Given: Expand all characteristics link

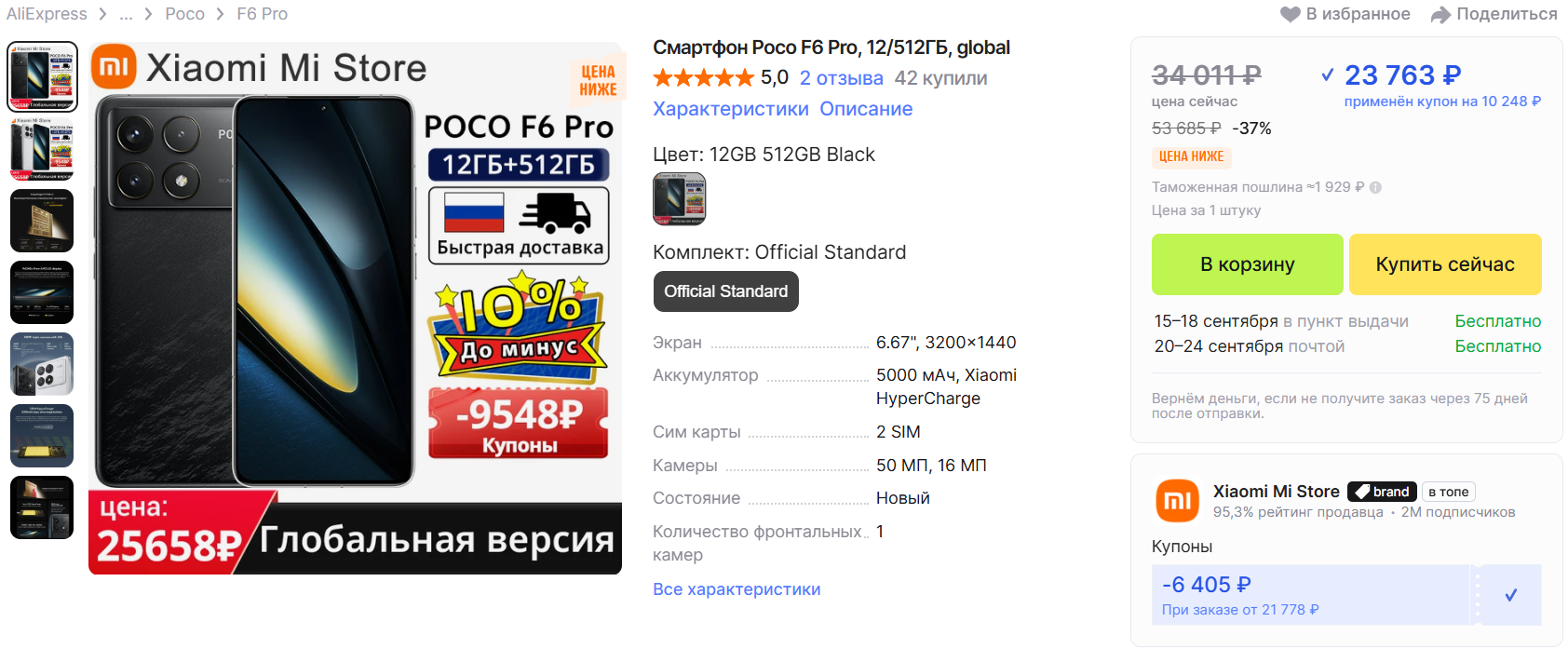Looking at the screenshot, I should 737,589.
